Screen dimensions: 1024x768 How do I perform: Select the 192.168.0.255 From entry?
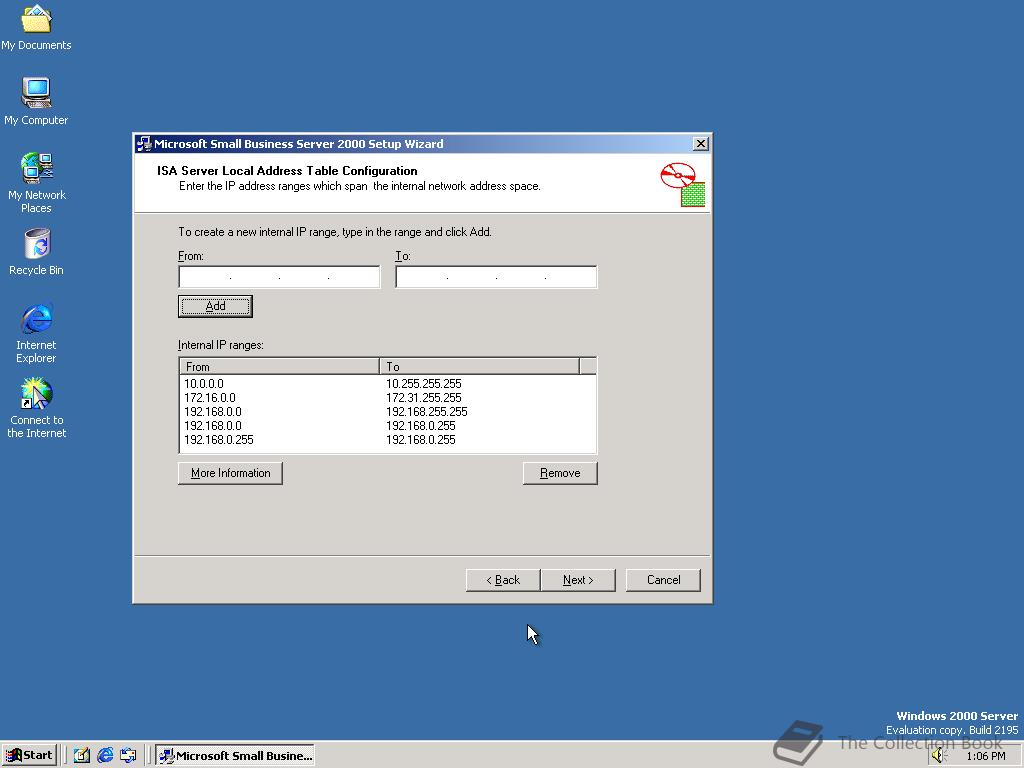coord(219,440)
